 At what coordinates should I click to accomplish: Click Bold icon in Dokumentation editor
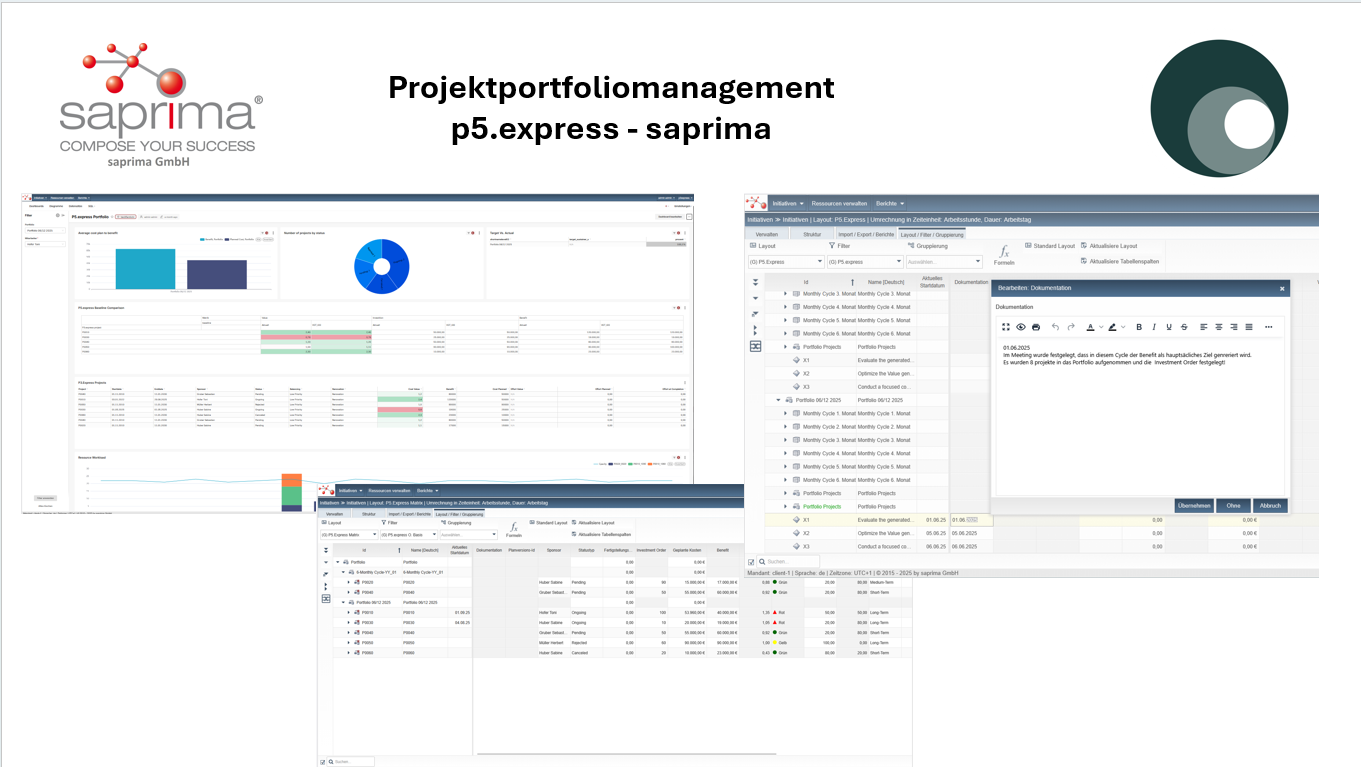coord(1138,326)
